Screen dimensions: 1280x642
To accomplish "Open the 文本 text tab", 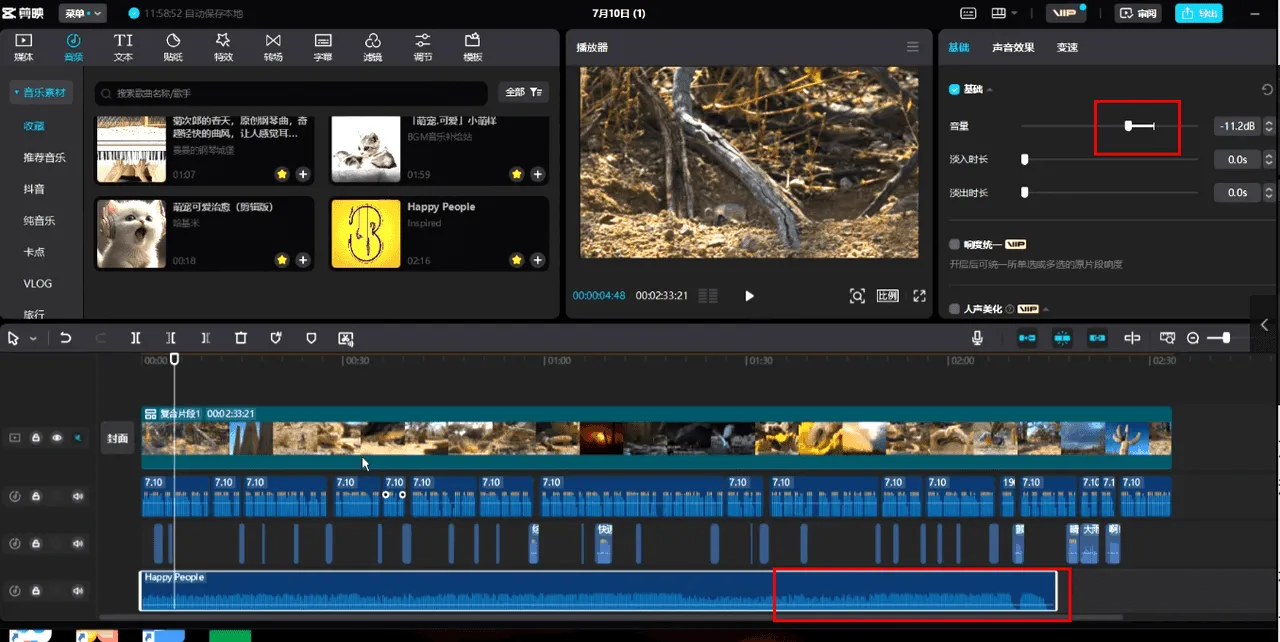I will click(x=123, y=47).
